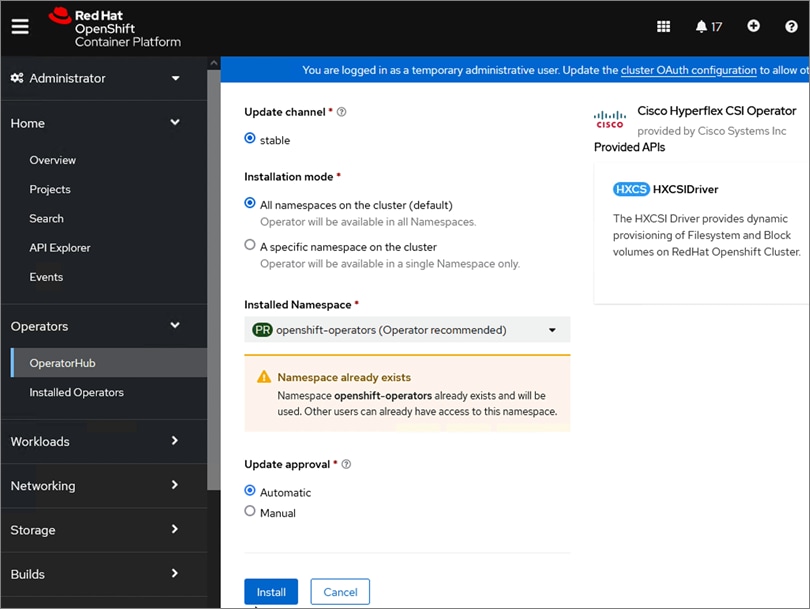Choose A specific namespace on the cluster

click(x=250, y=246)
